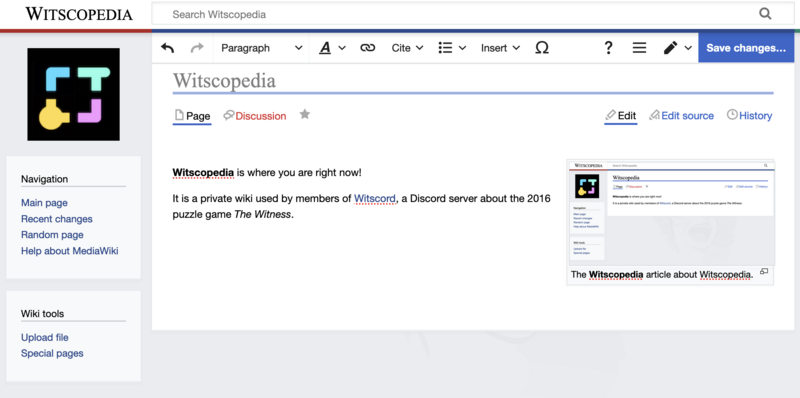Go to Witscopedia wordmark home

[x=79, y=14]
